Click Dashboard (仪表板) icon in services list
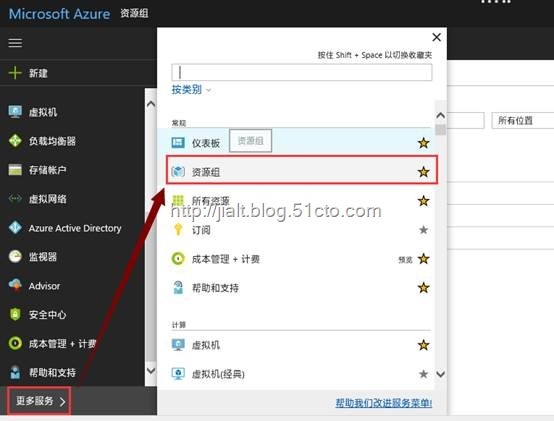This screenshot has width=554, height=421. tap(178, 143)
